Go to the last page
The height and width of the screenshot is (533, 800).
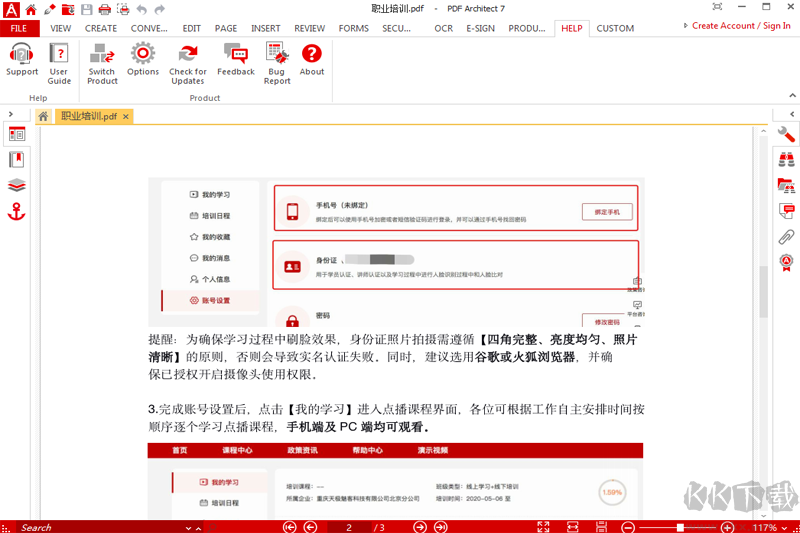pos(441,527)
